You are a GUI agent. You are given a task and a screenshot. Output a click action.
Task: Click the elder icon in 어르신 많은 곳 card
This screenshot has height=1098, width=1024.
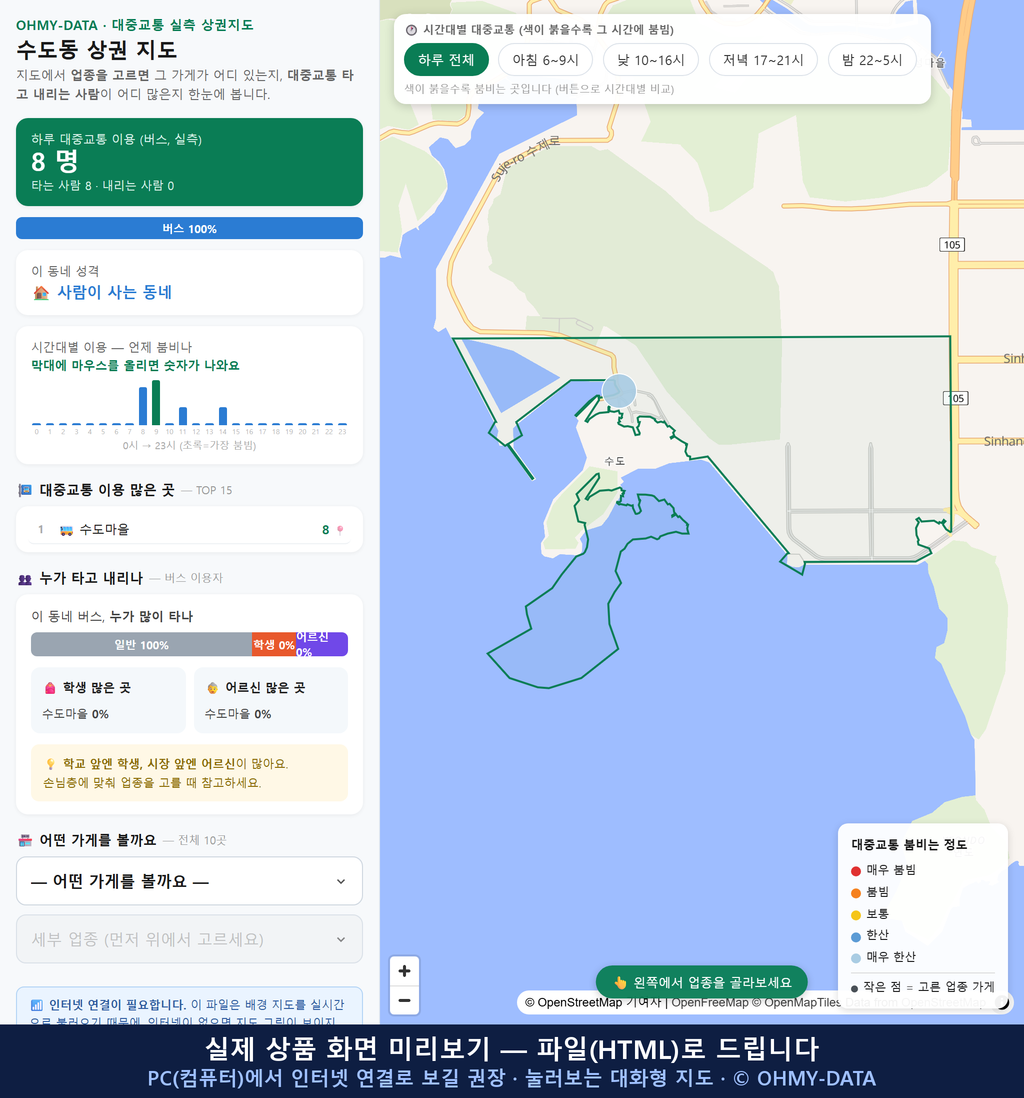[x=212, y=688]
